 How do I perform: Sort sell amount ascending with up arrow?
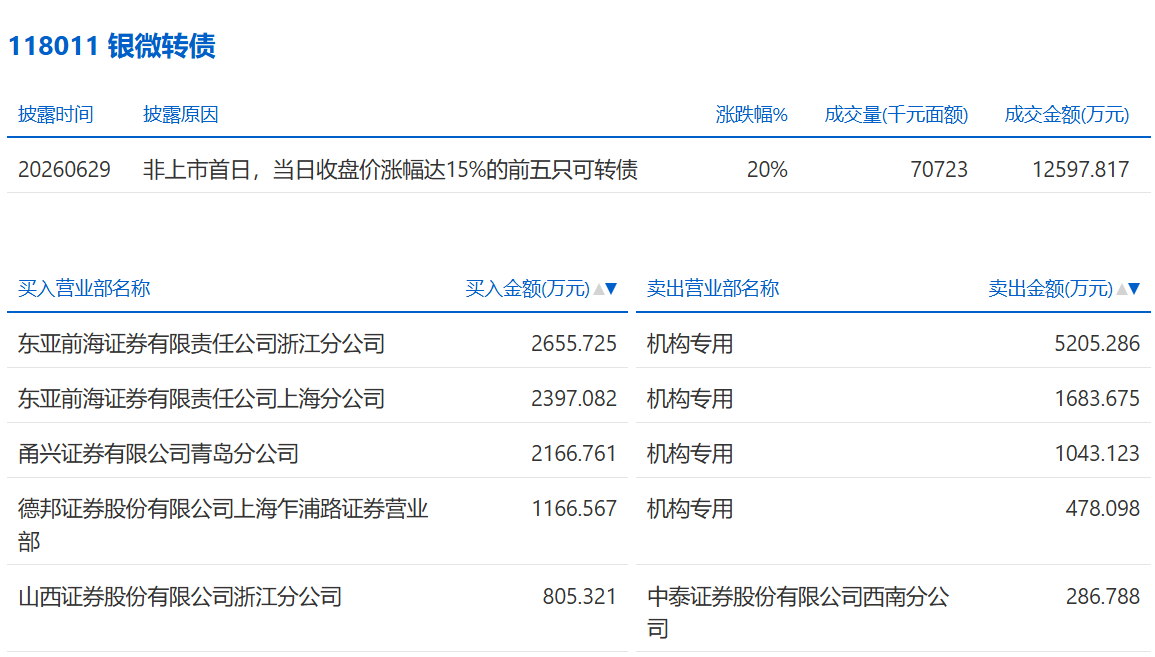pos(1122,289)
